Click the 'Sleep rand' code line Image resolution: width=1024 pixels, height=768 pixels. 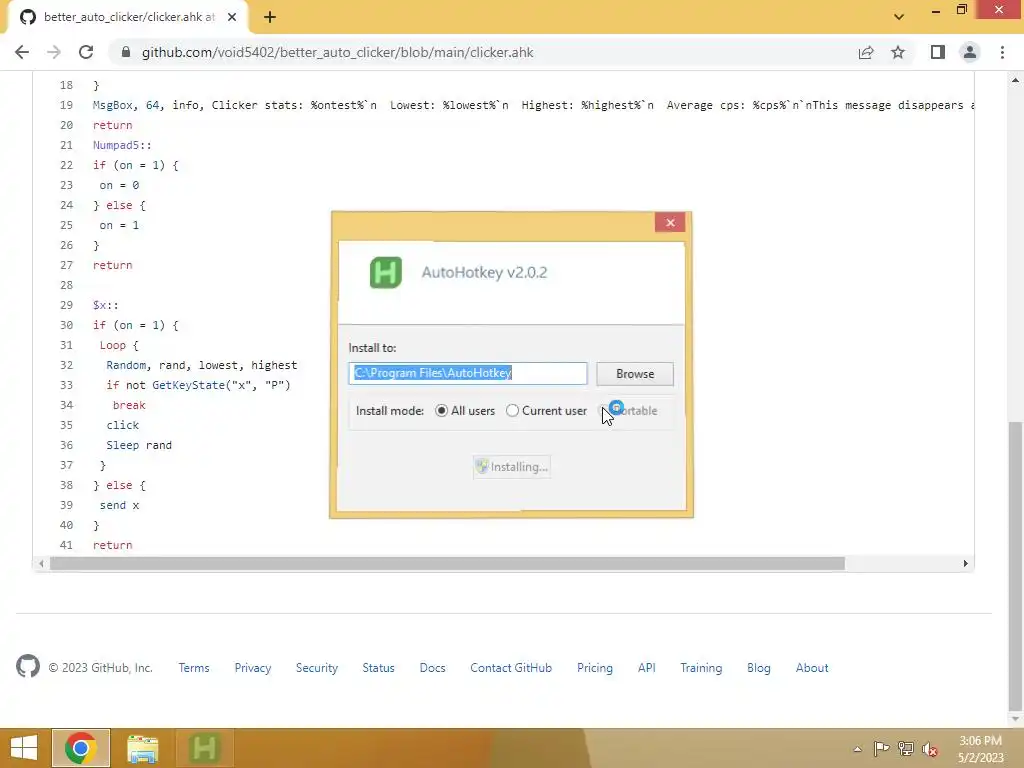139,445
